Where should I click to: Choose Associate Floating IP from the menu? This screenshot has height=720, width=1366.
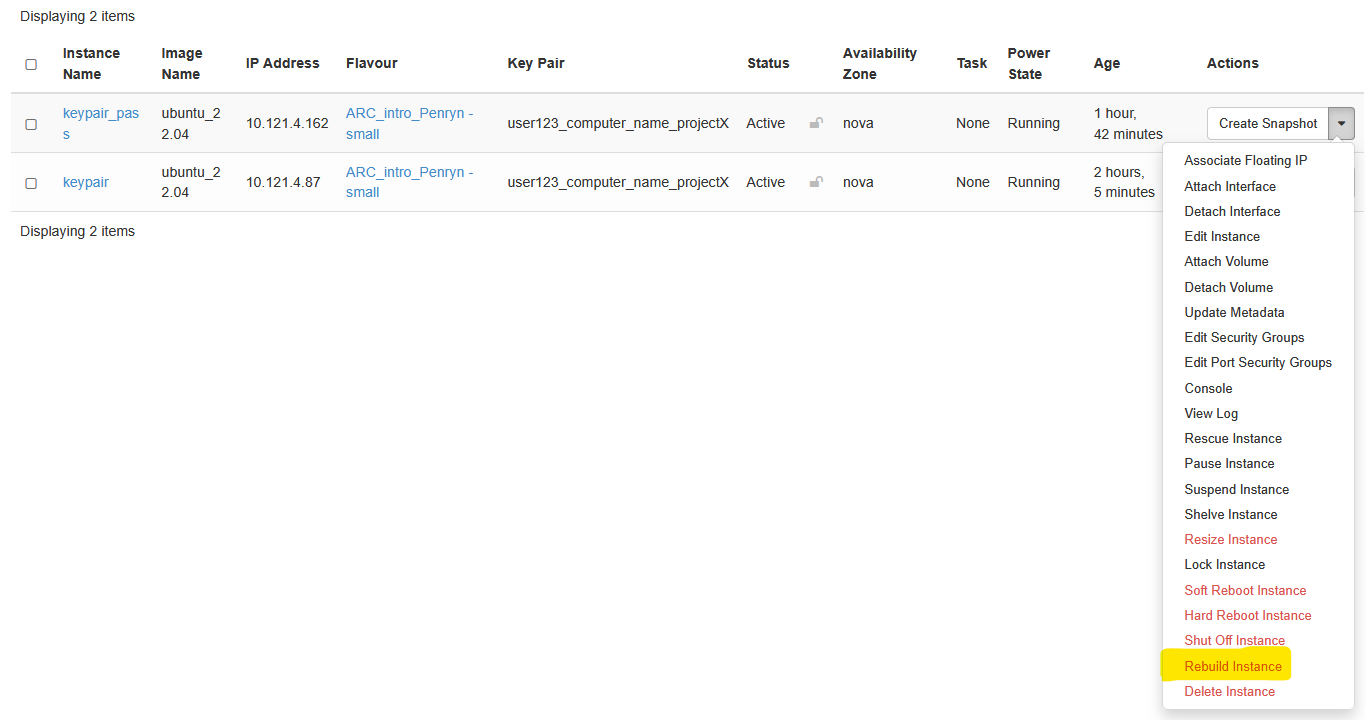(1245, 160)
